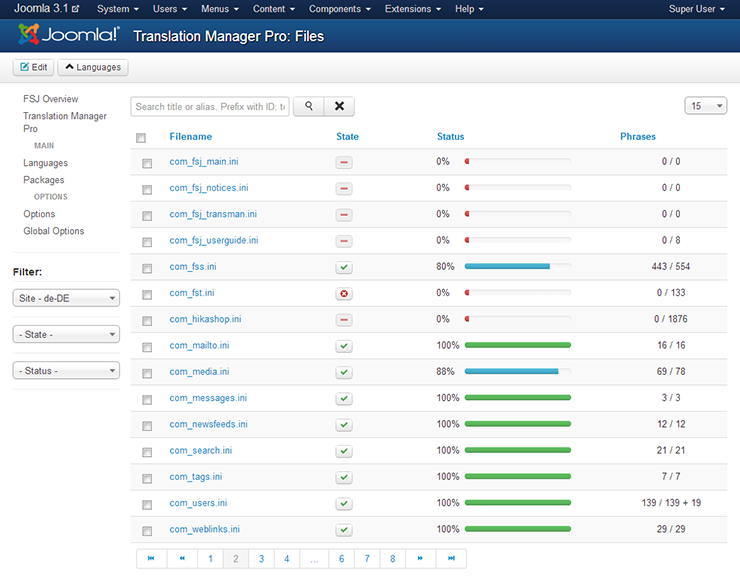Open Packages in sidebar
The image size is (740, 587).
[43, 180]
